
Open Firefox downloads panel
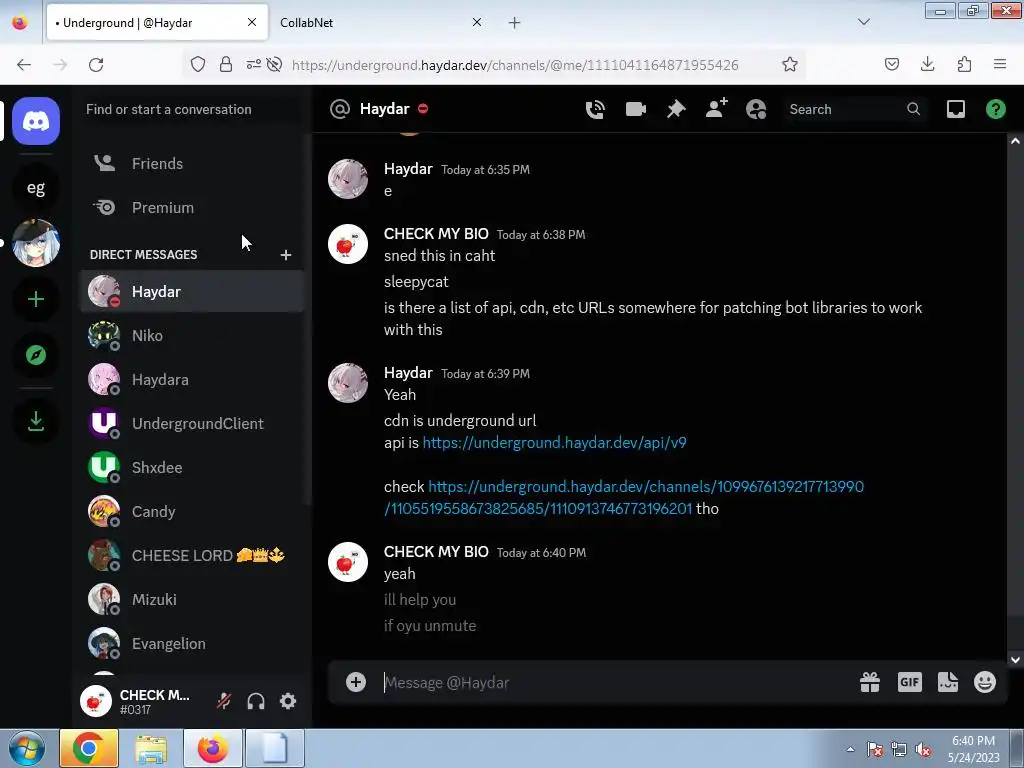click(x=927, y=64)
